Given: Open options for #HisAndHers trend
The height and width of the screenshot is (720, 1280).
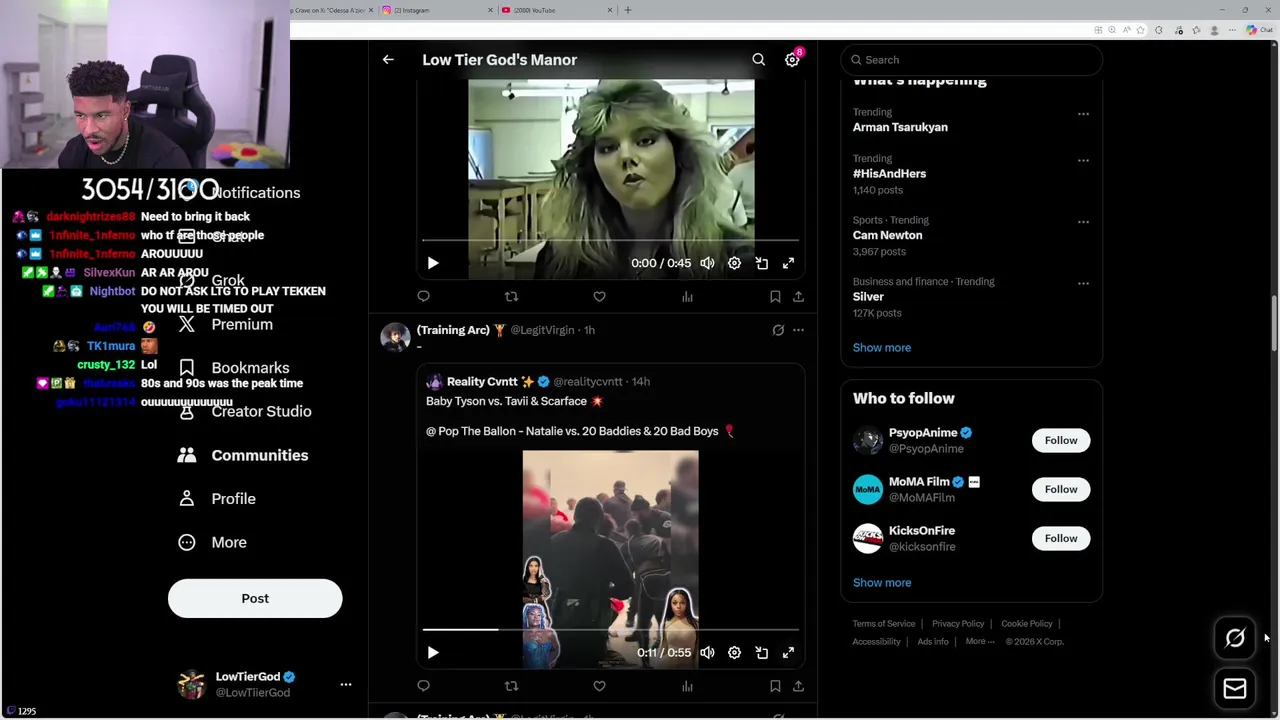Looking at the screenshot, I should (x=1083, y=160).
